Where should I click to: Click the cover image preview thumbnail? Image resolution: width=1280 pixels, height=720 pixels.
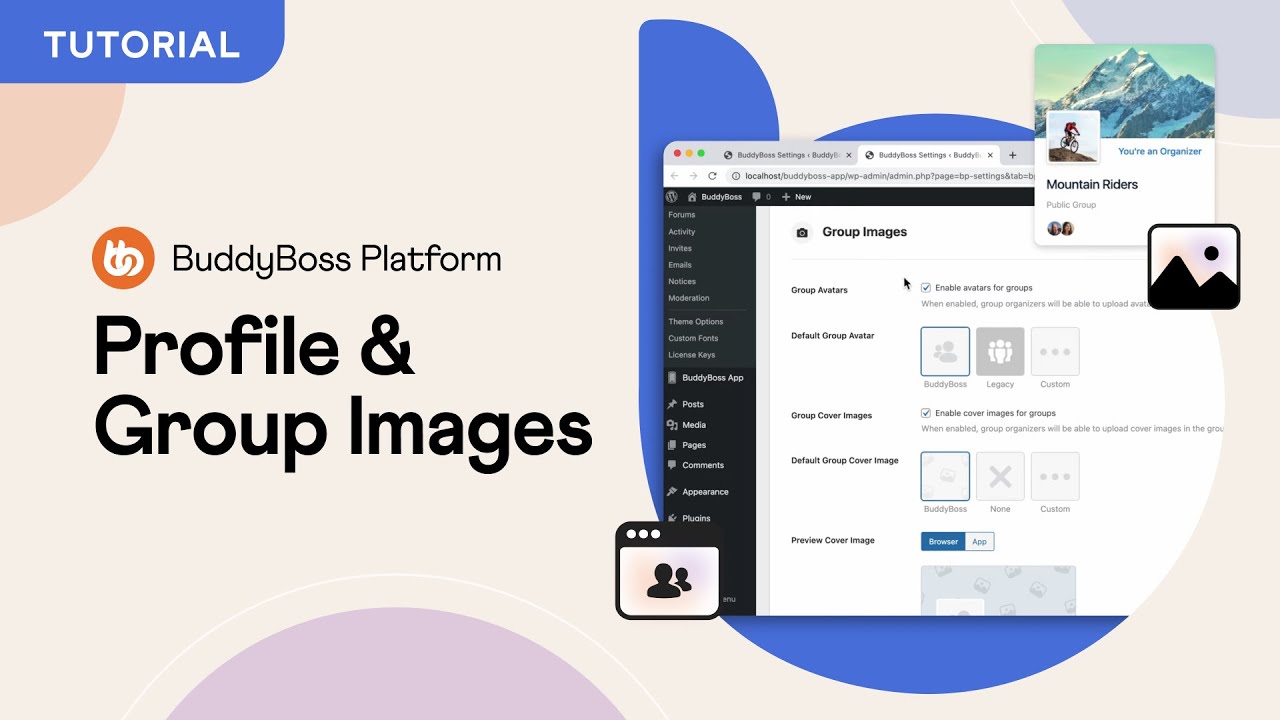[998, 591]
